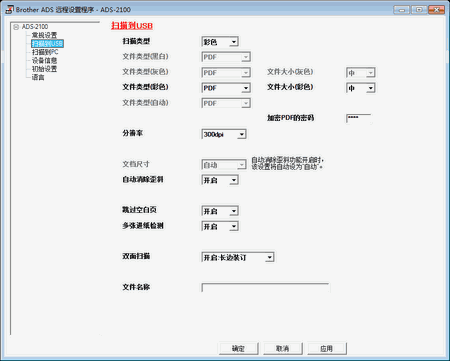This screenshot has height=361, width=450.
Task: Click the 文件类型(灰色) disabled dropdown
Action: coord(226,72)
